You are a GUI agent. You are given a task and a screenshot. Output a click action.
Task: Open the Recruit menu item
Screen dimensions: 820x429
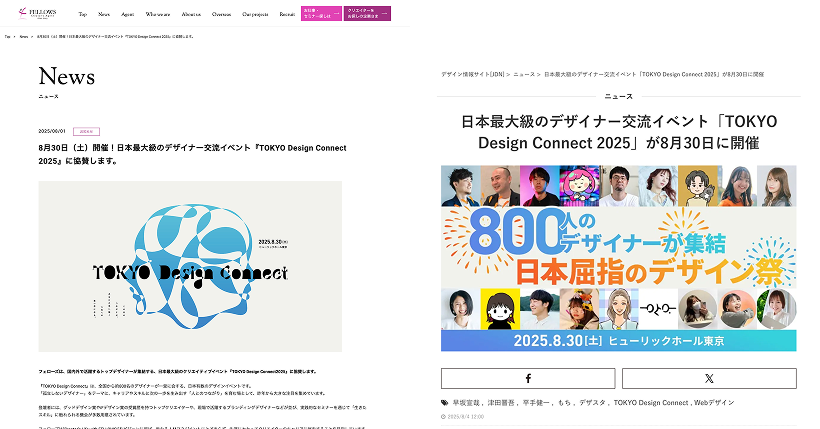coord(287,14)
